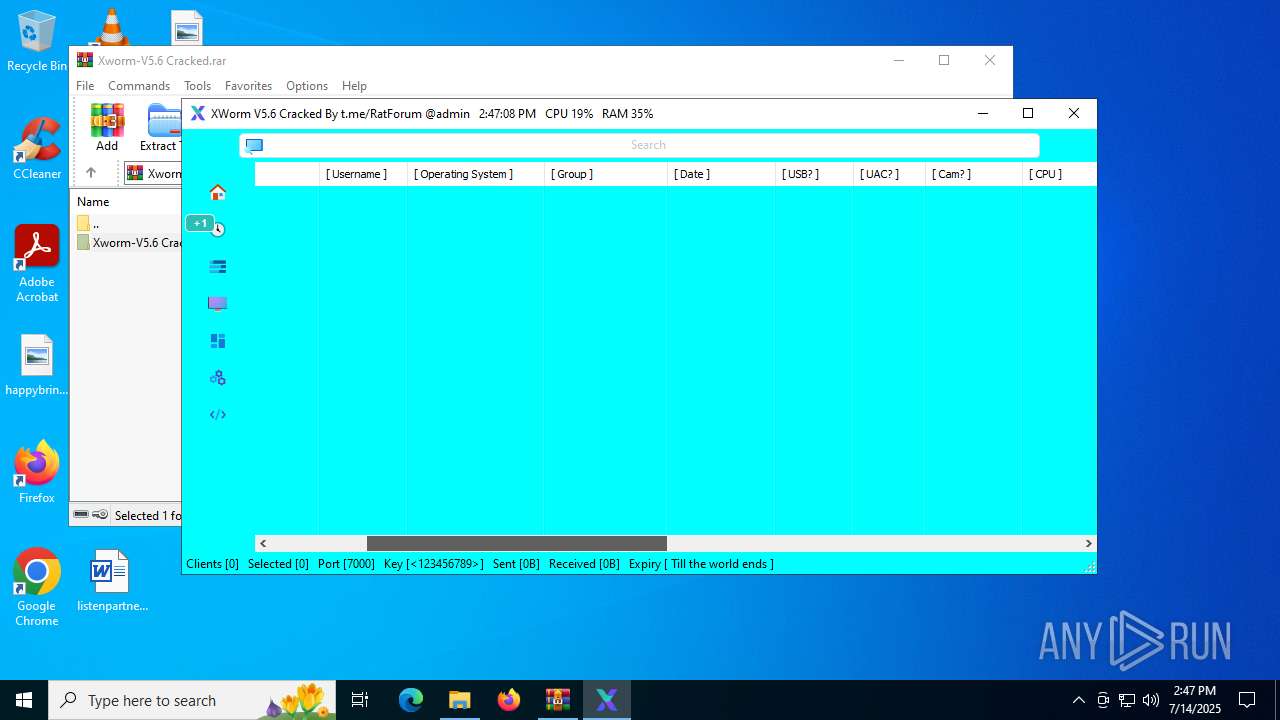Open Task View from the taskbar

[x=360, y=700]
